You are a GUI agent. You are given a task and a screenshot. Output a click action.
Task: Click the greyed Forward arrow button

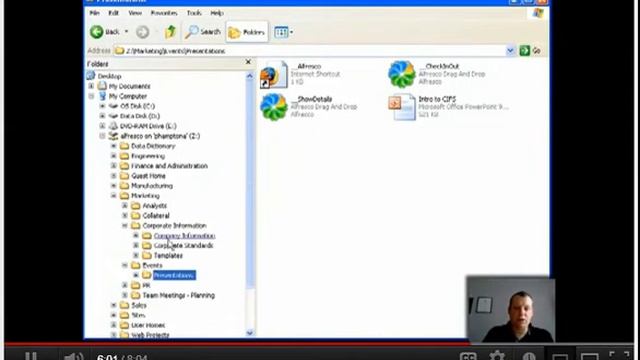(x=142, y=32)
